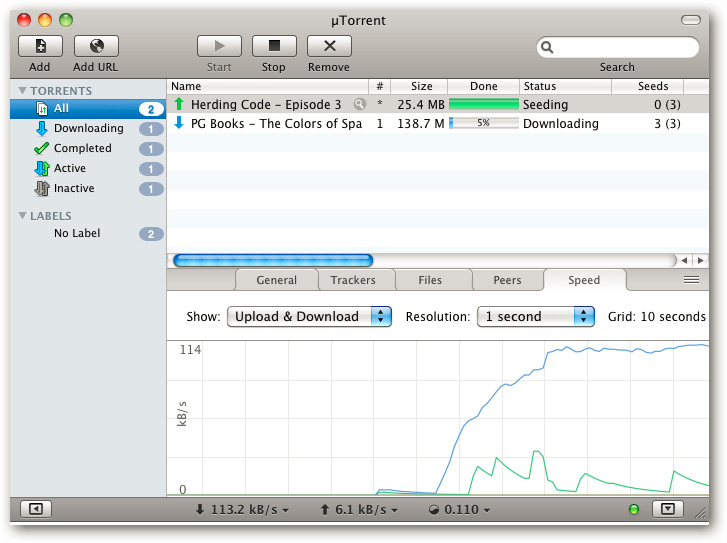Click the green network status indicator

tap(633, 510)
